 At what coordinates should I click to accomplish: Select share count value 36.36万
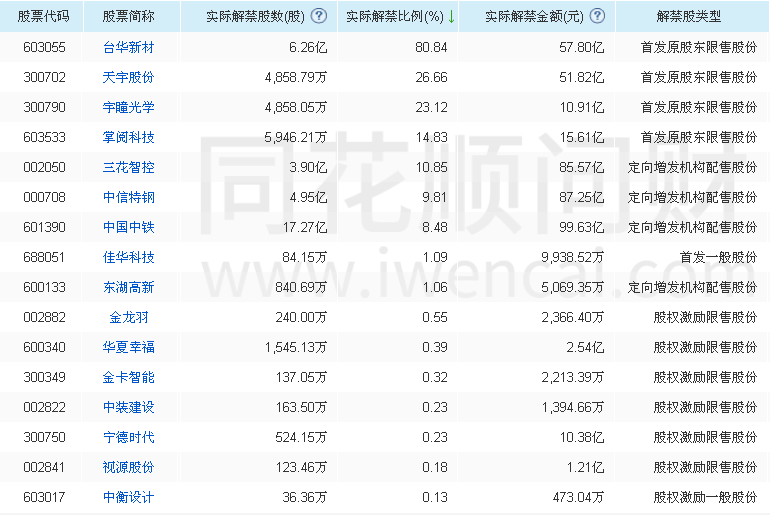[304, 497]
